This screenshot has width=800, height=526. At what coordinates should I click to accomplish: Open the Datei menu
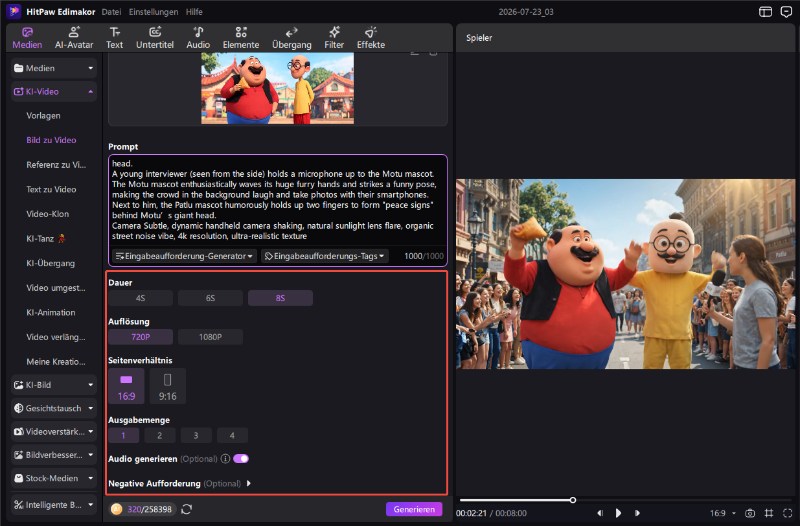point(111,12)
